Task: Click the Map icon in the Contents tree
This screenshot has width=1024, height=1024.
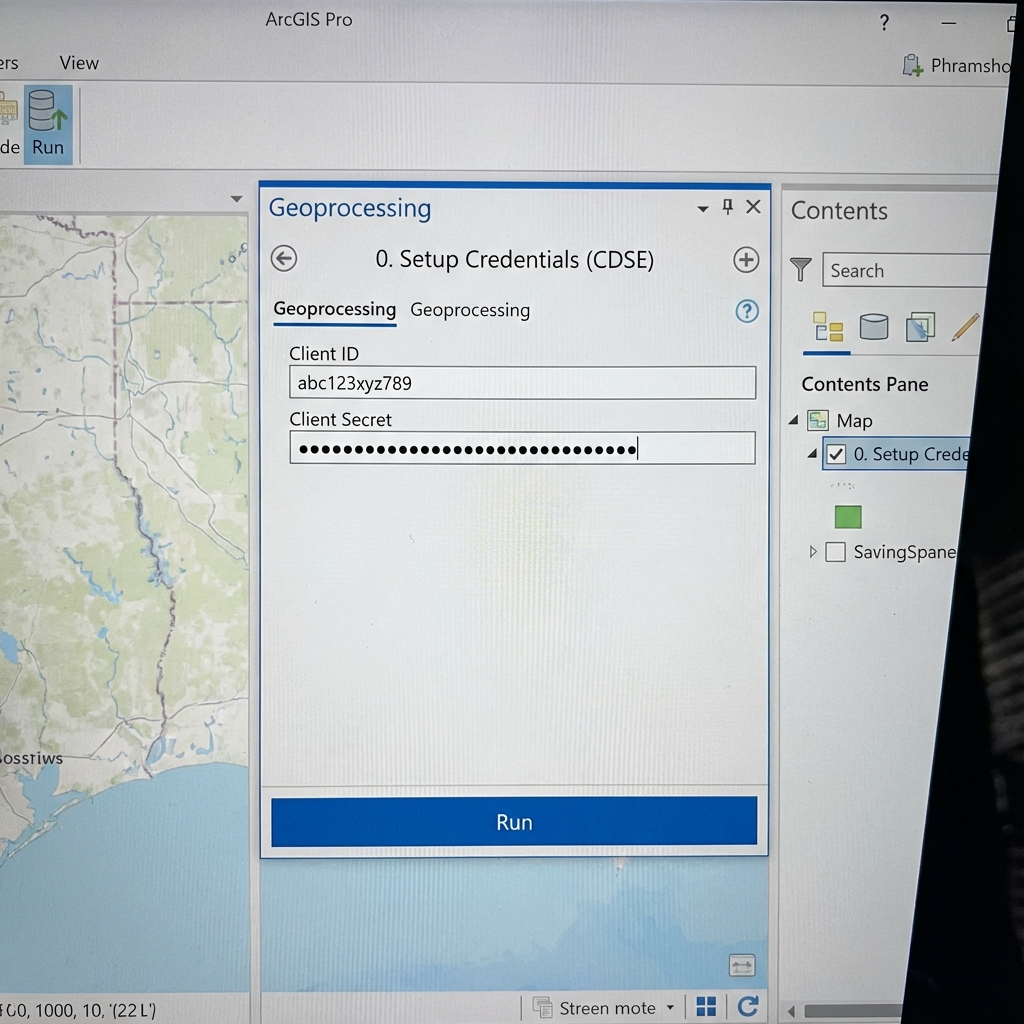Action: coord(818,420)
